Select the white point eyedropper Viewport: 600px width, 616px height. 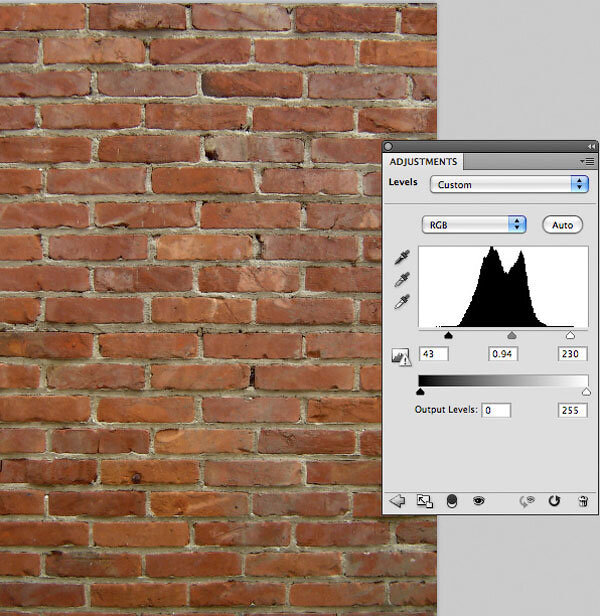[402, 302]
